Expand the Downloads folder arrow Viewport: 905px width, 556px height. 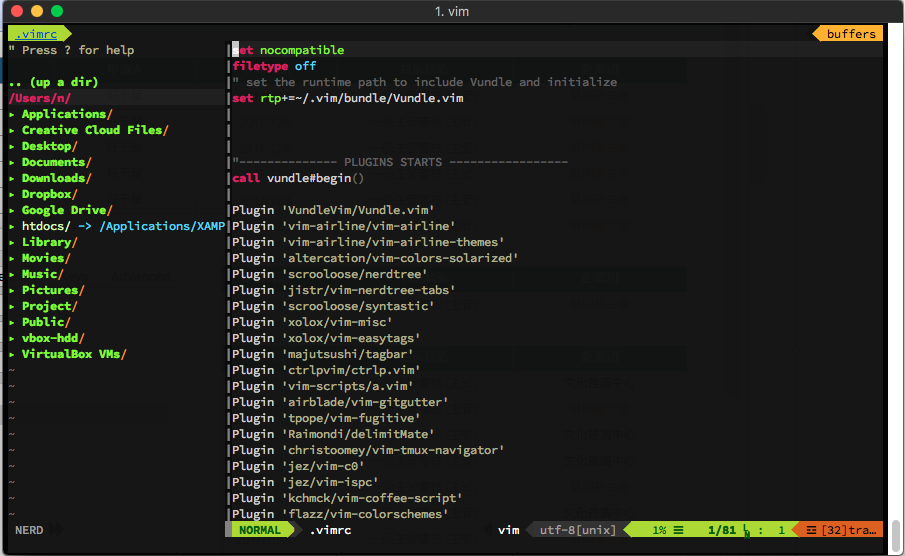coord(12,178)
